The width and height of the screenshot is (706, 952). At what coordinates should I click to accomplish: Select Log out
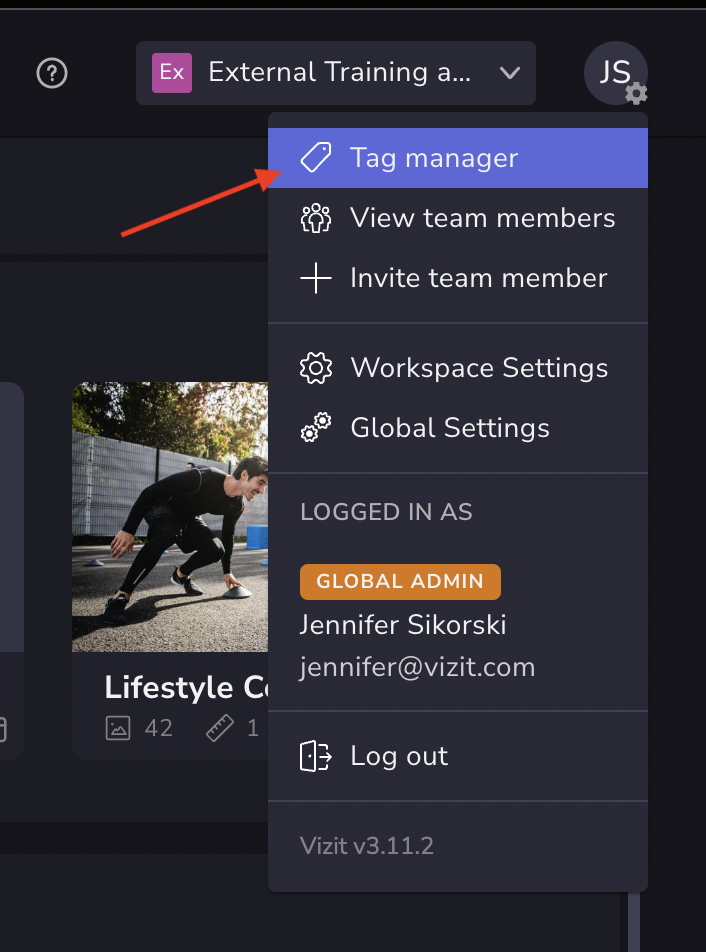coord(458,756)
